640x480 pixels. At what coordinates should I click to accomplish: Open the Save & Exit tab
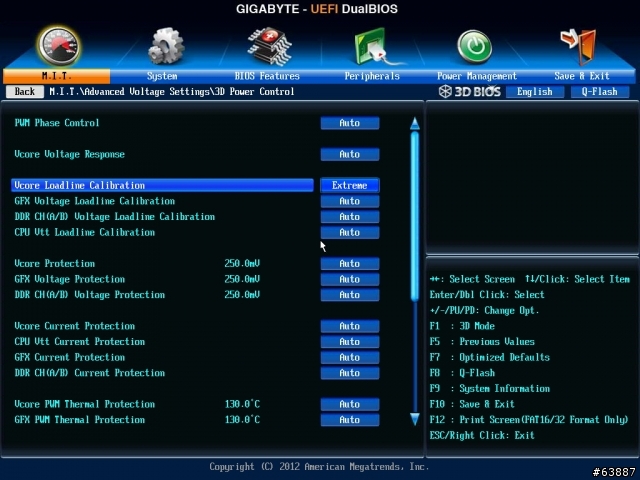tap(582, 76)
